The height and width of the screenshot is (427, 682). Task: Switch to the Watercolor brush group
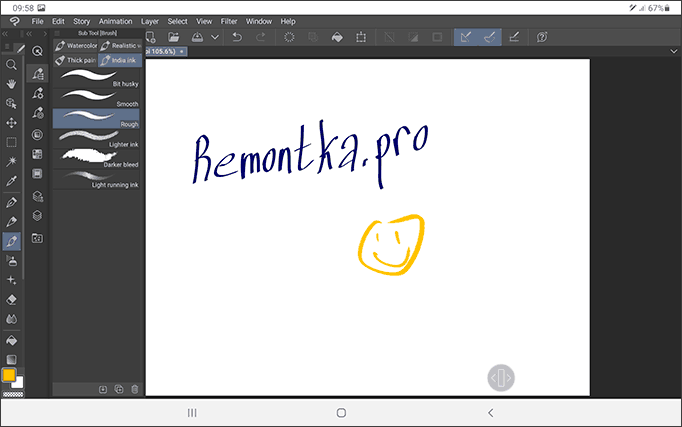(76, 46)
